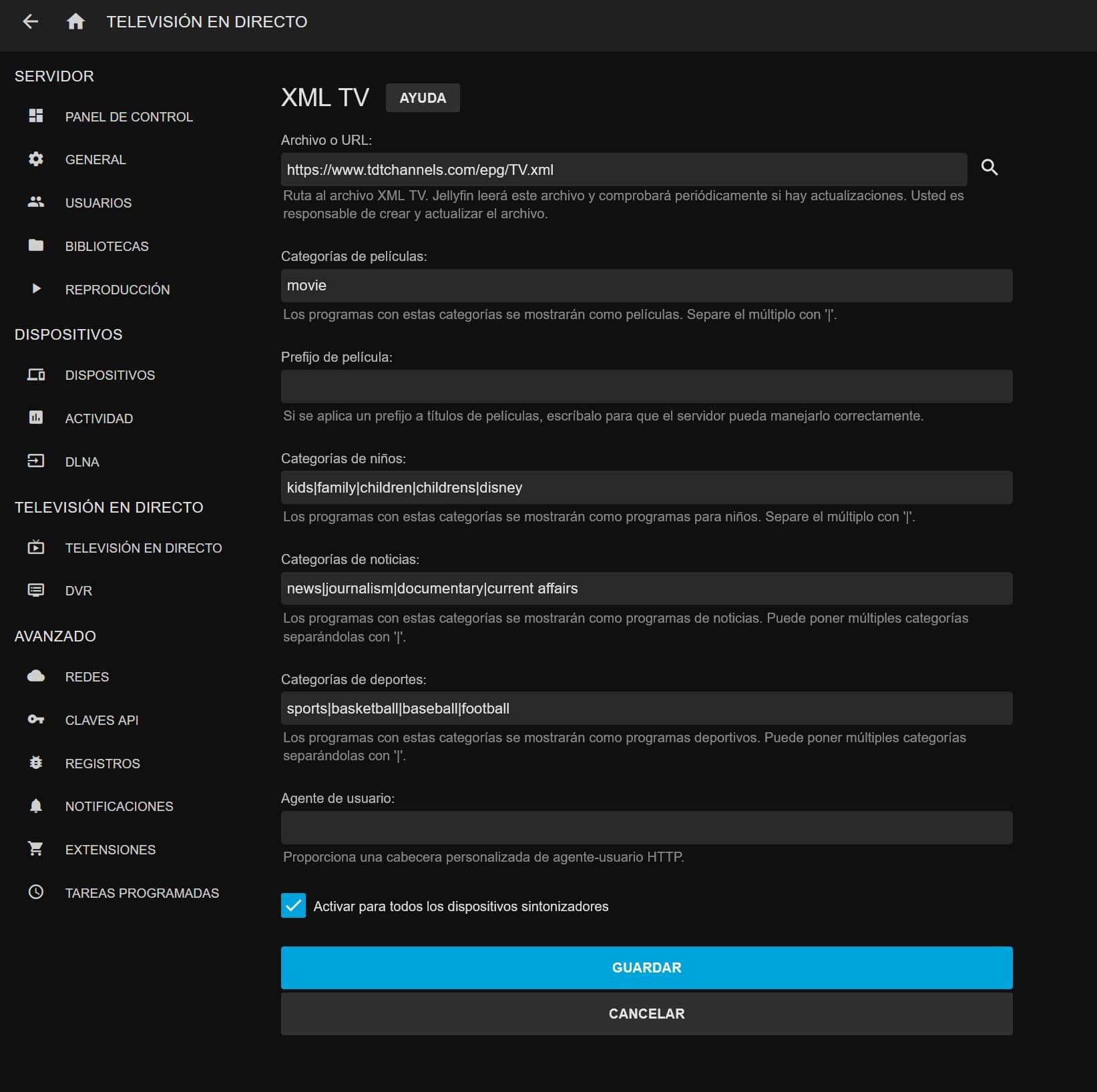
Task: Open Tareas Programadas section
Action: click(x=142, y=893)
